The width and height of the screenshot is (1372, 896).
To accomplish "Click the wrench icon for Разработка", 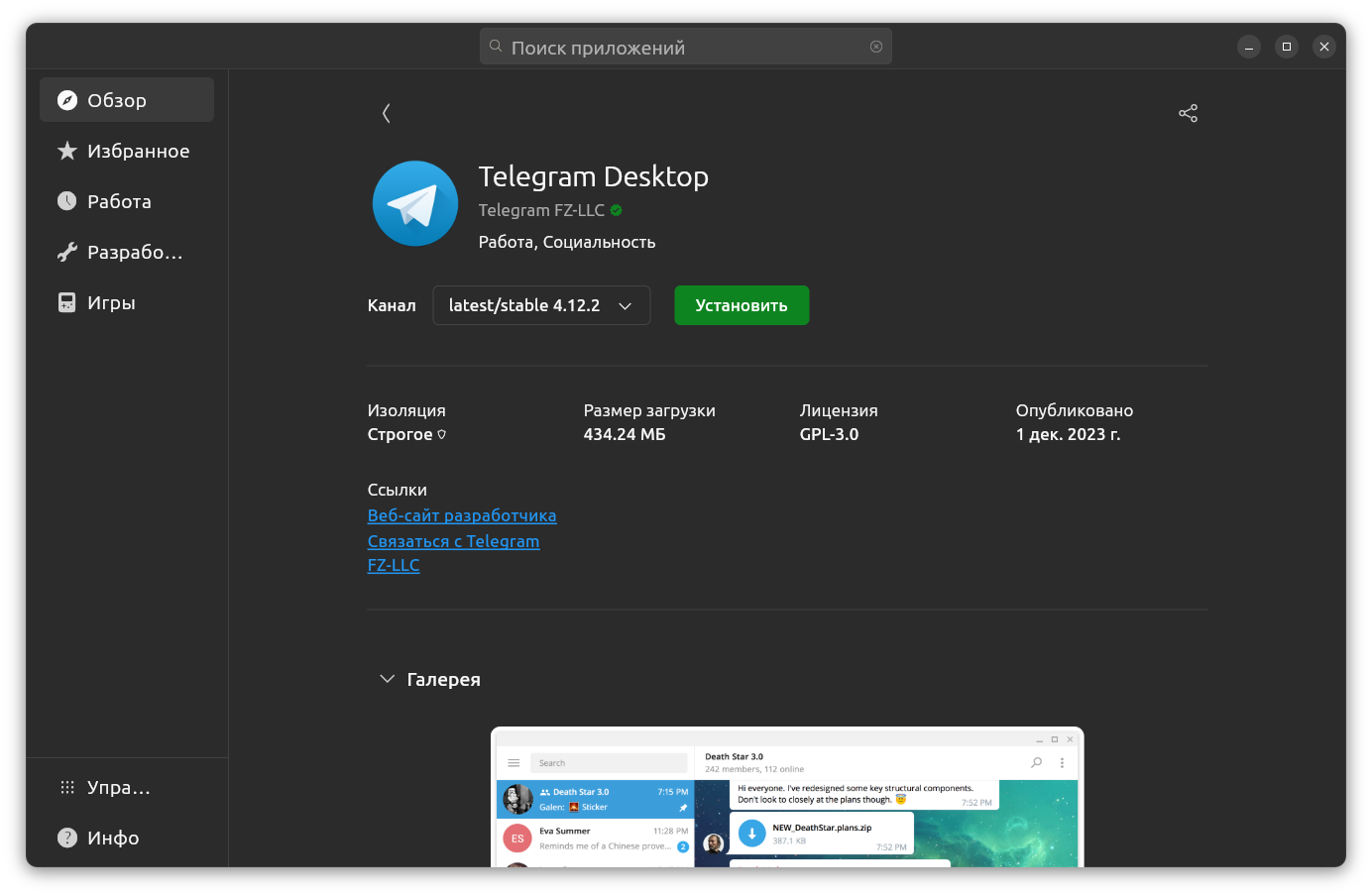I will click(67, 252).
